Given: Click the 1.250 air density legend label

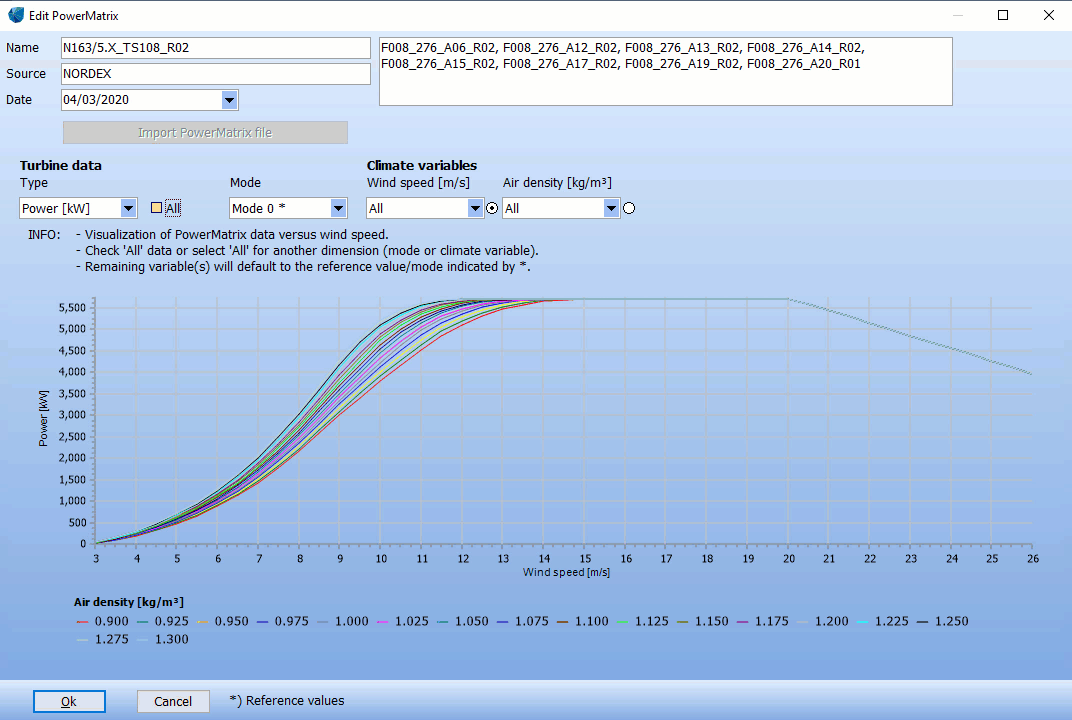Looking at the screenshot, I should click(952, 622).
